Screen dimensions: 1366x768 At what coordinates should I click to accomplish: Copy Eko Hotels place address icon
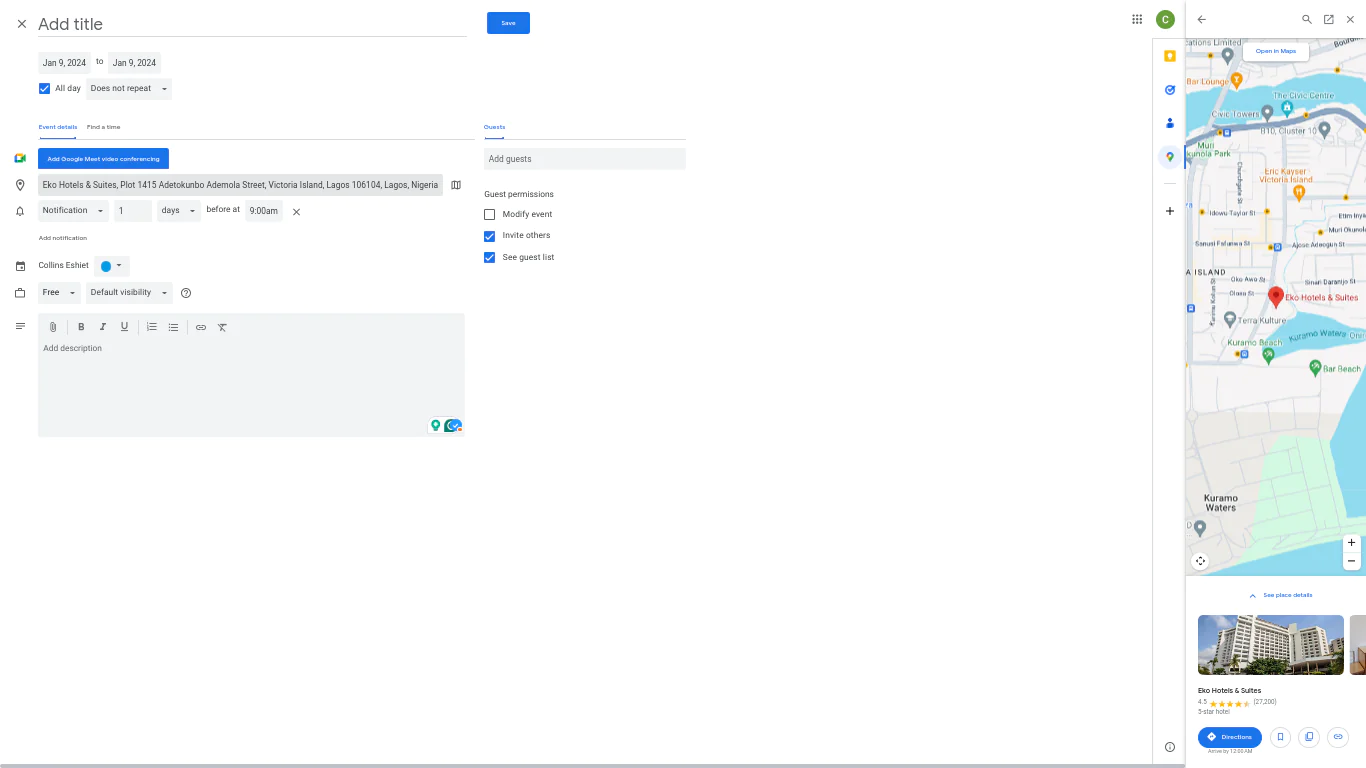click(x=1309, y=737)
